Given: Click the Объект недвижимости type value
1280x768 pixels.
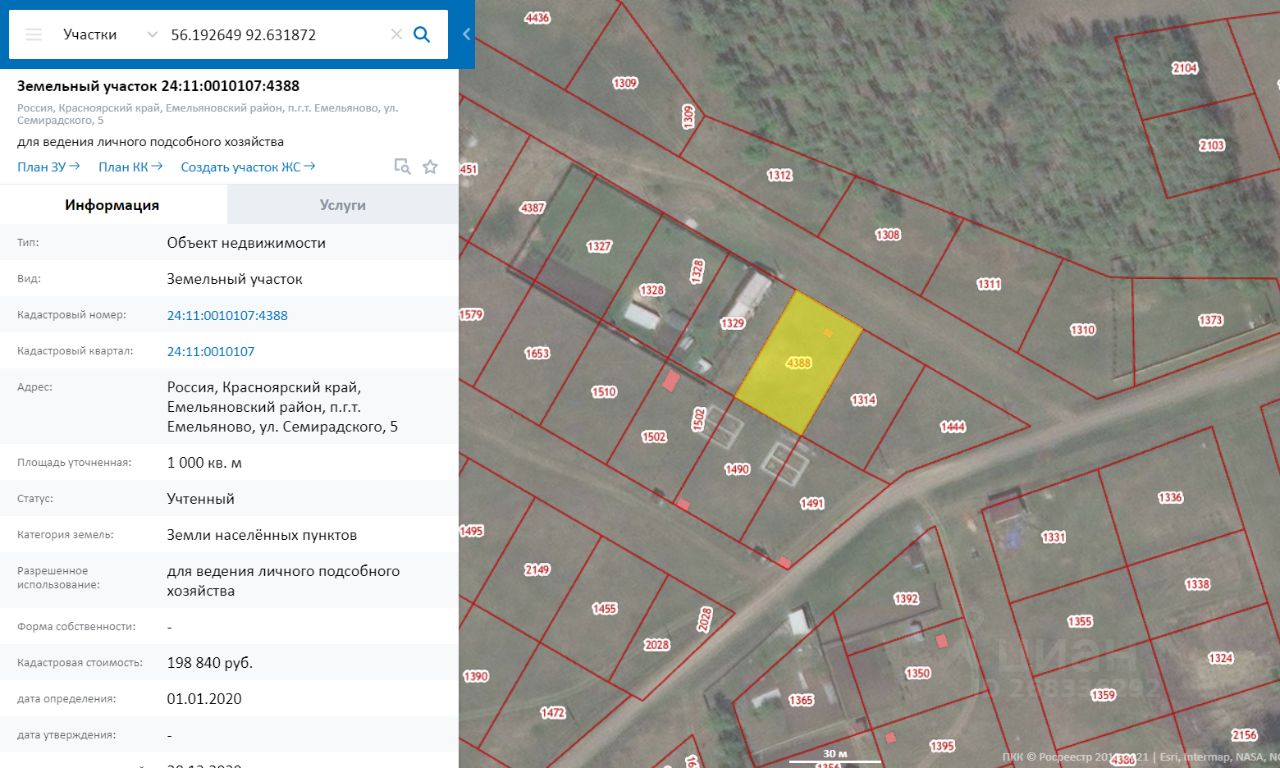Looking at the screenshot, I should tap(246, 243).
